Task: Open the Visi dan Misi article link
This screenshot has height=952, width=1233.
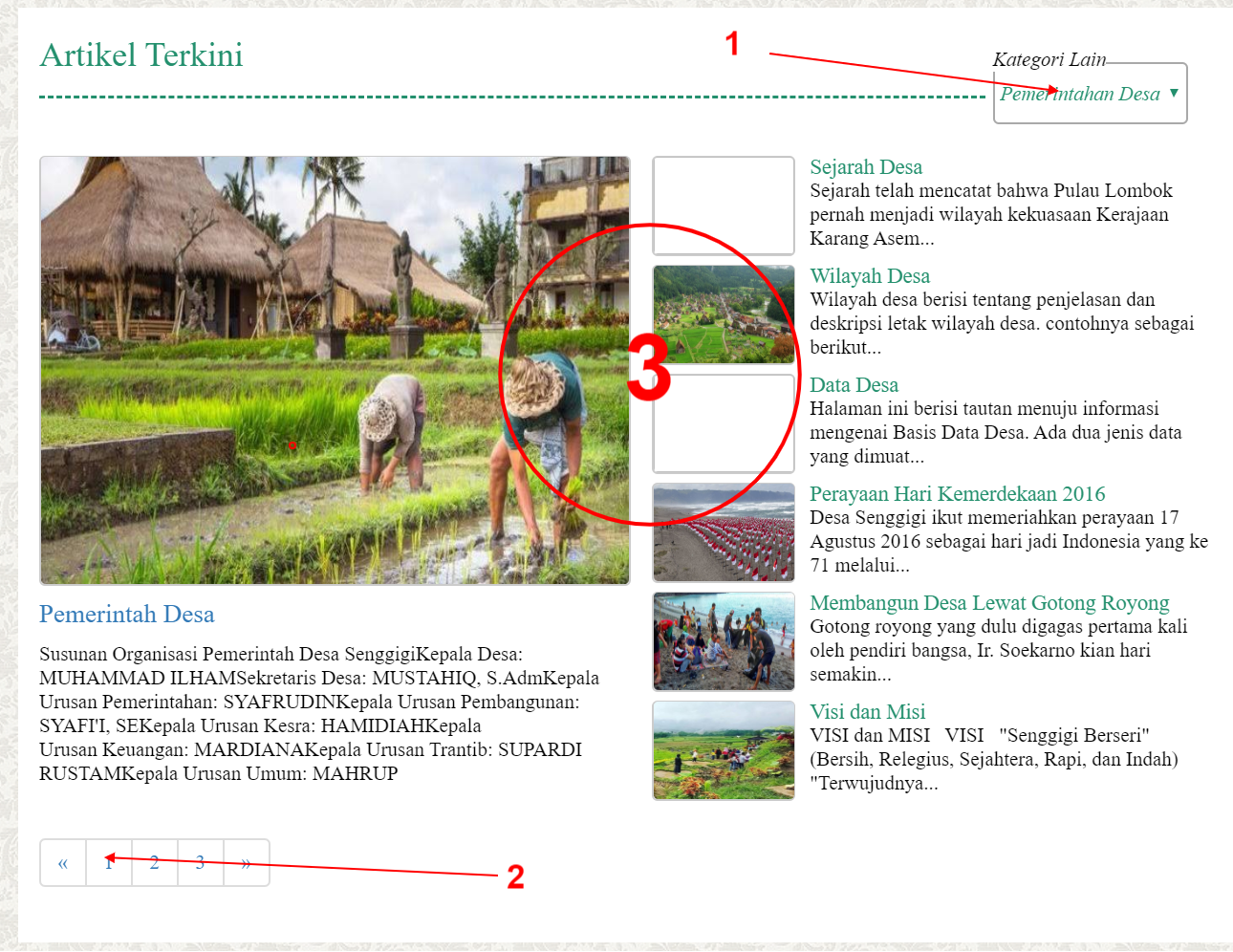Action: click(x=868, y=712)
